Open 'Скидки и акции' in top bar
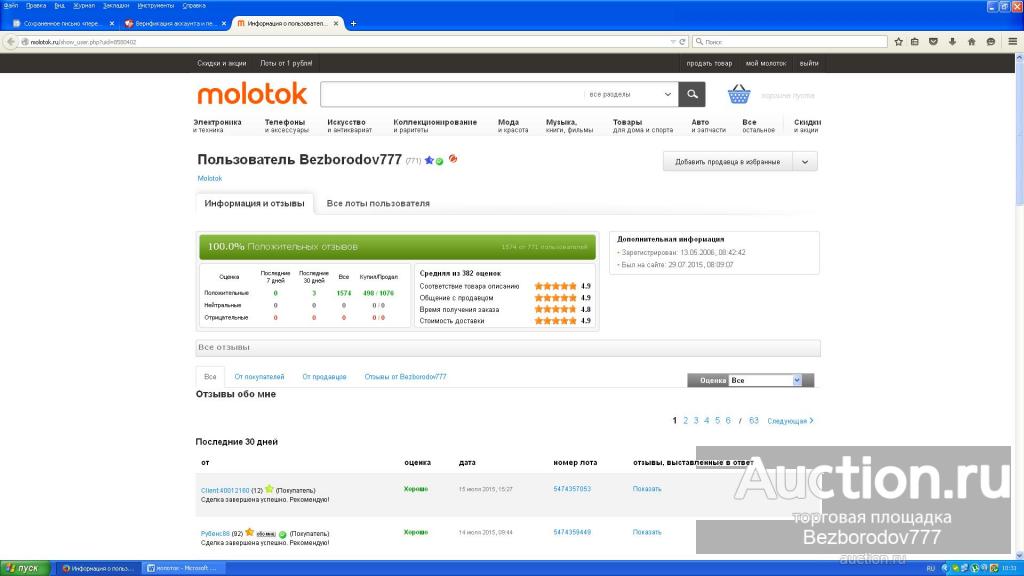Image resolution: width=1024 pixels, height=576 pixels. tap(221, 63)
